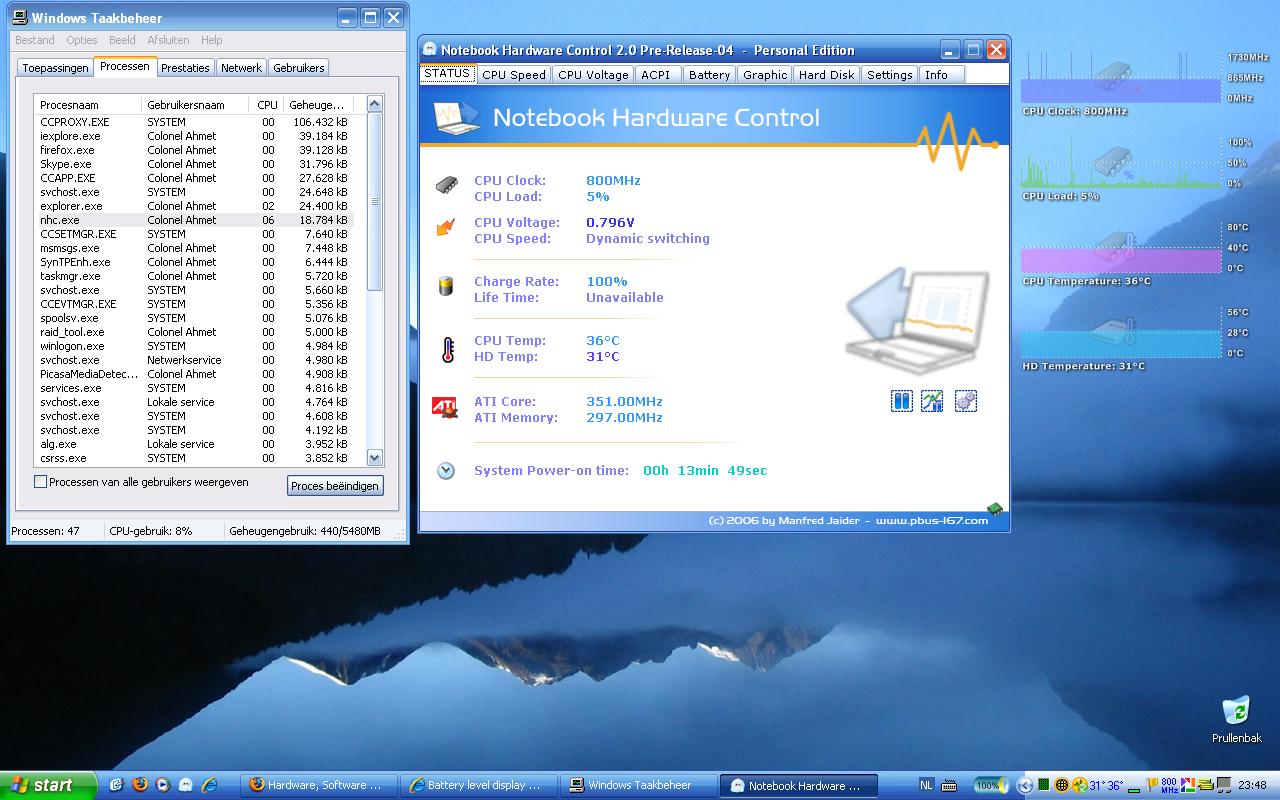This screenshot has height=800, width=1280.
Task: Open the Graphic tab in NHC
Action: (x=765, y=75)
